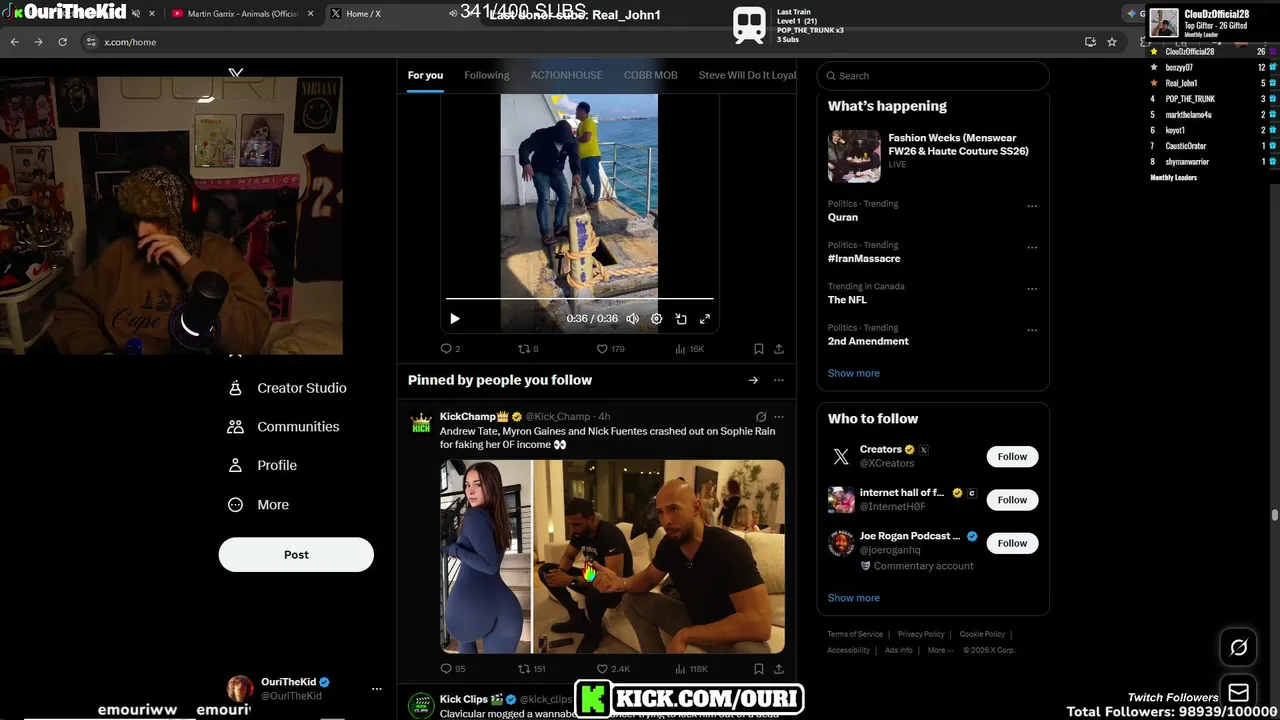Image resolution: width=1280 pixels, height=720 pixels.
Task: Open KickChamp profile avatar
Action: pyautogui.click(x=421, y=423)
